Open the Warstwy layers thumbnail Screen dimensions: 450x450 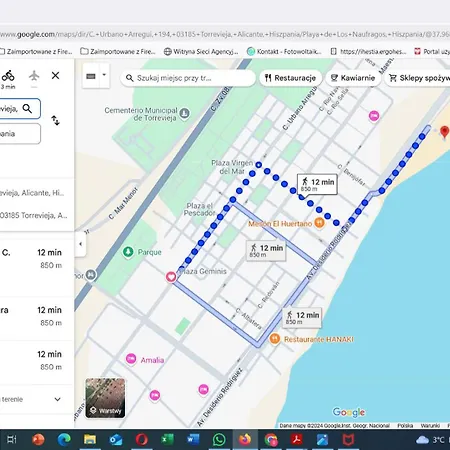105,398
